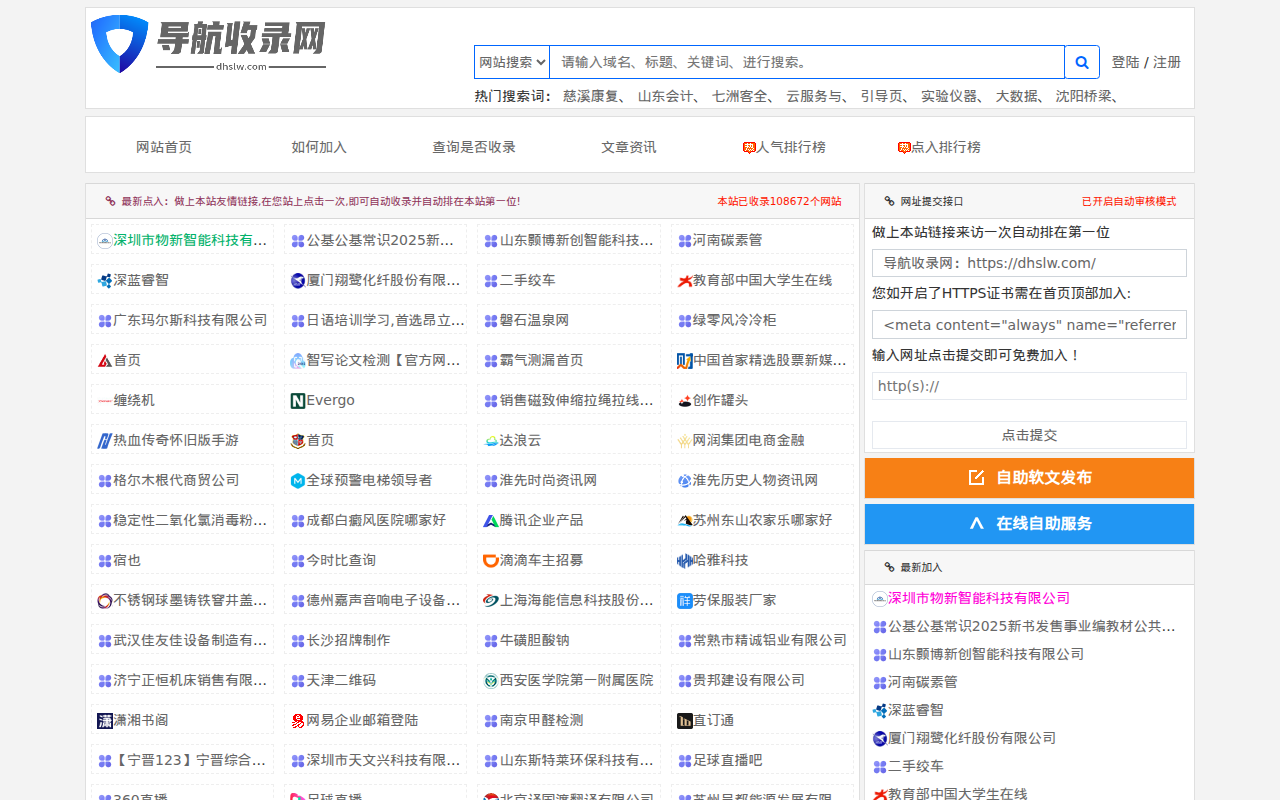Image resolution: width=1280 pixels, height=800 pixels.
Task: Open 宿也 link
Action: (x=127, y=560)
